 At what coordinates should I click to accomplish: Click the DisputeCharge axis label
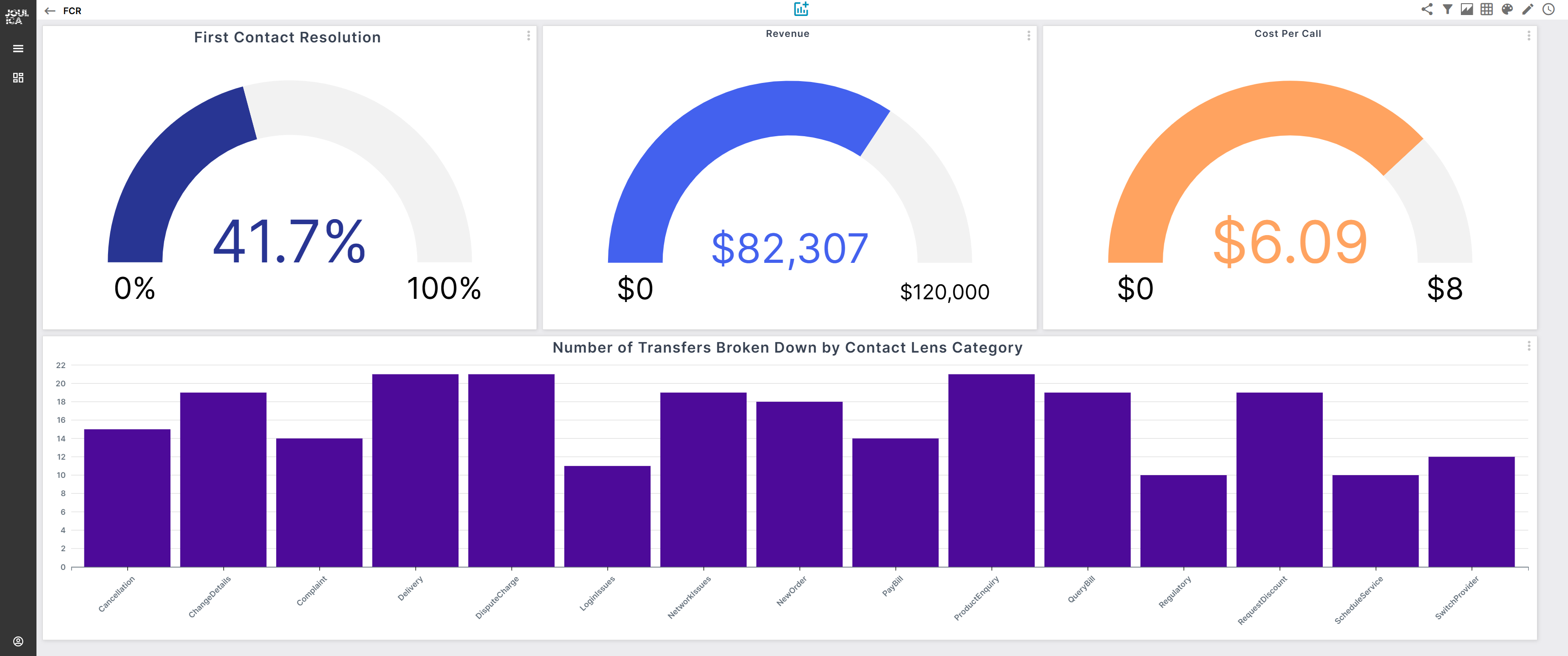click(497, 598)
